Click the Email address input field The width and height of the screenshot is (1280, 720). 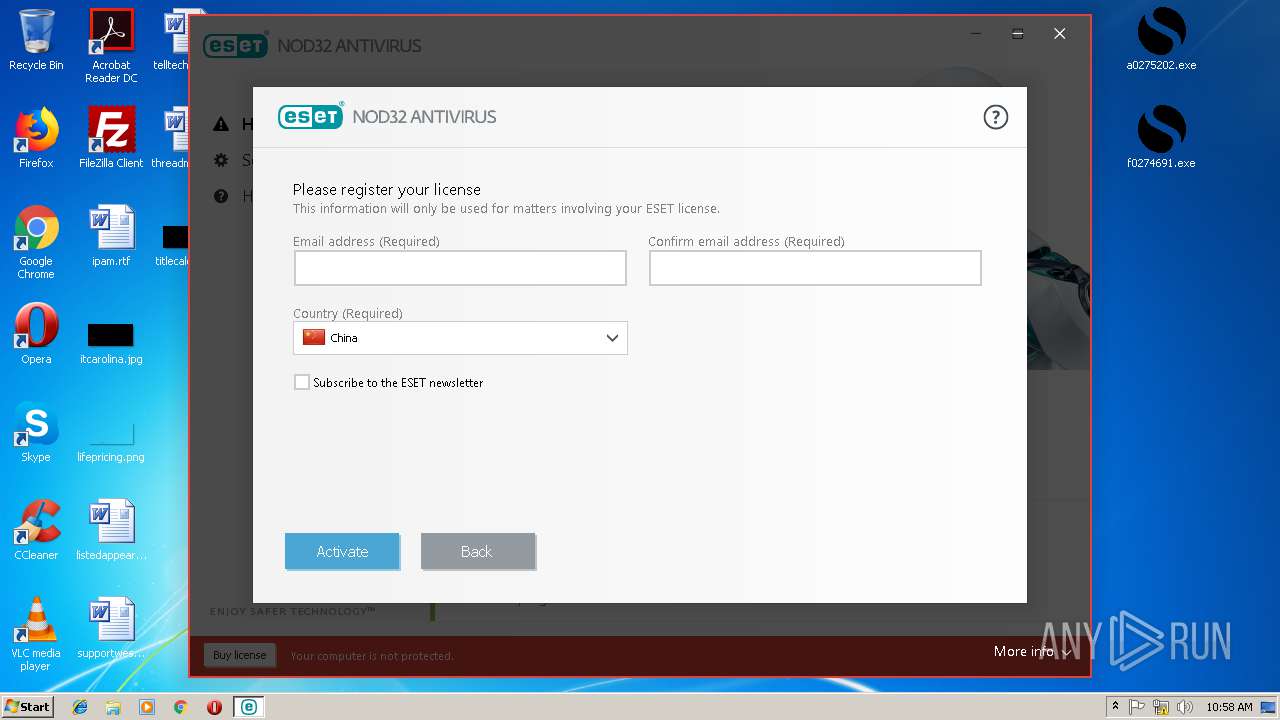pos(460,268)
